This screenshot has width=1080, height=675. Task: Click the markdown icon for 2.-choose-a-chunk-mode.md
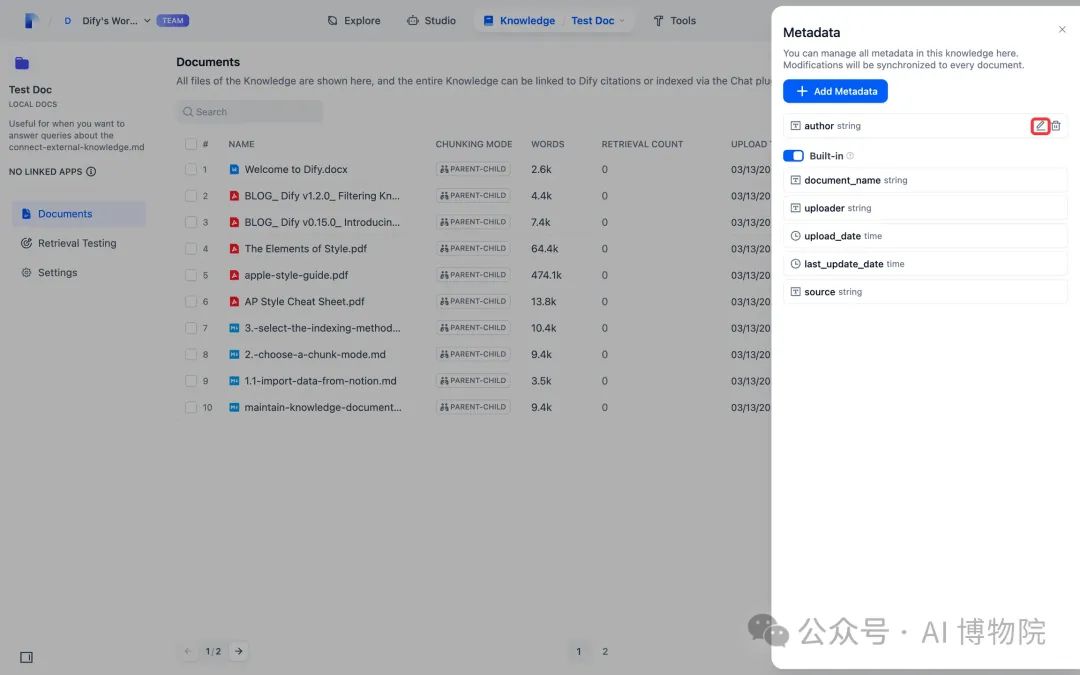[234, 354]
